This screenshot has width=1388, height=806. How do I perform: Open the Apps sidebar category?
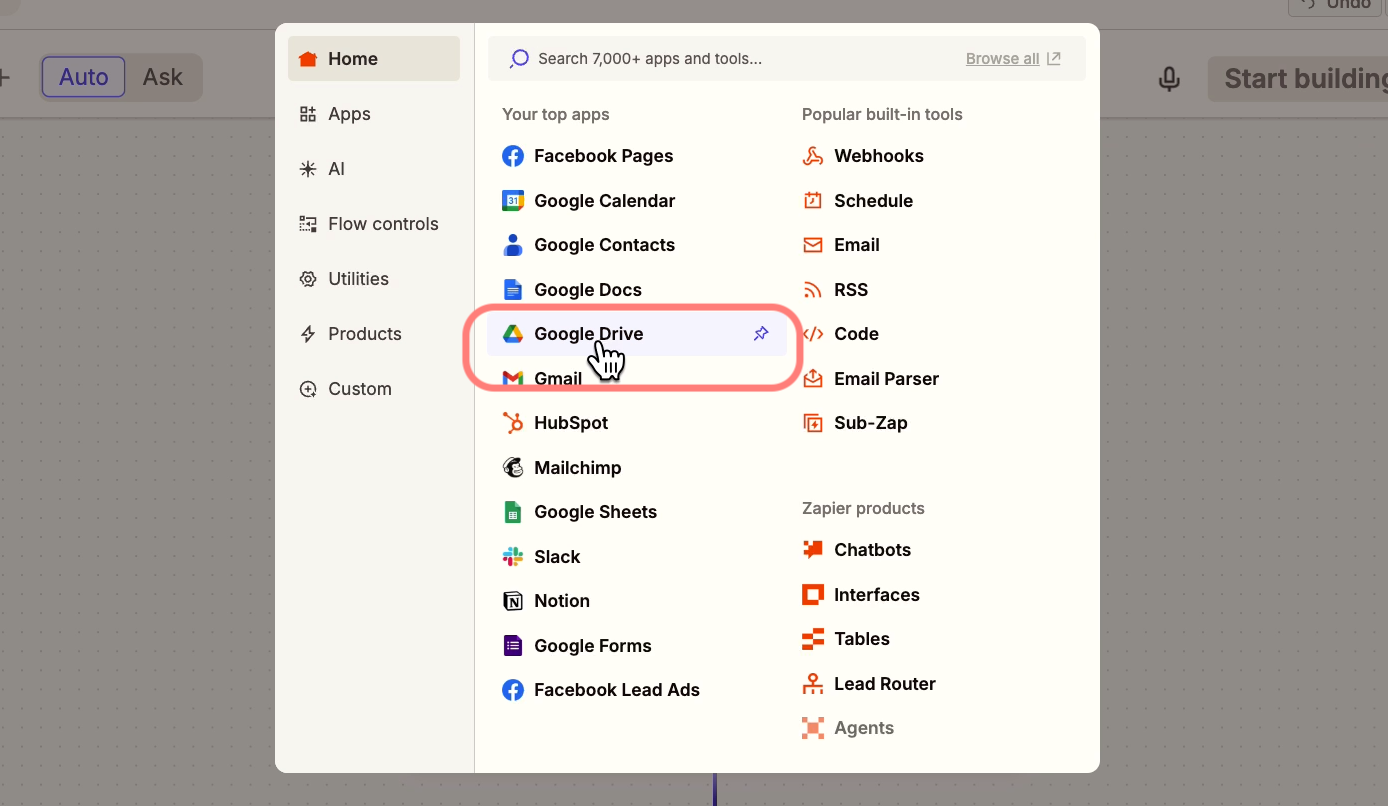tap(374, 114)
